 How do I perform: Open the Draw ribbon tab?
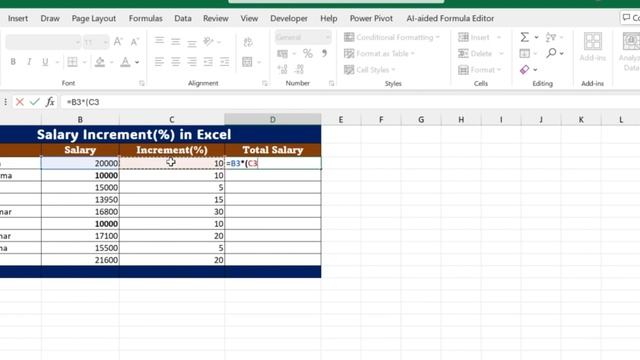[50, 18]
